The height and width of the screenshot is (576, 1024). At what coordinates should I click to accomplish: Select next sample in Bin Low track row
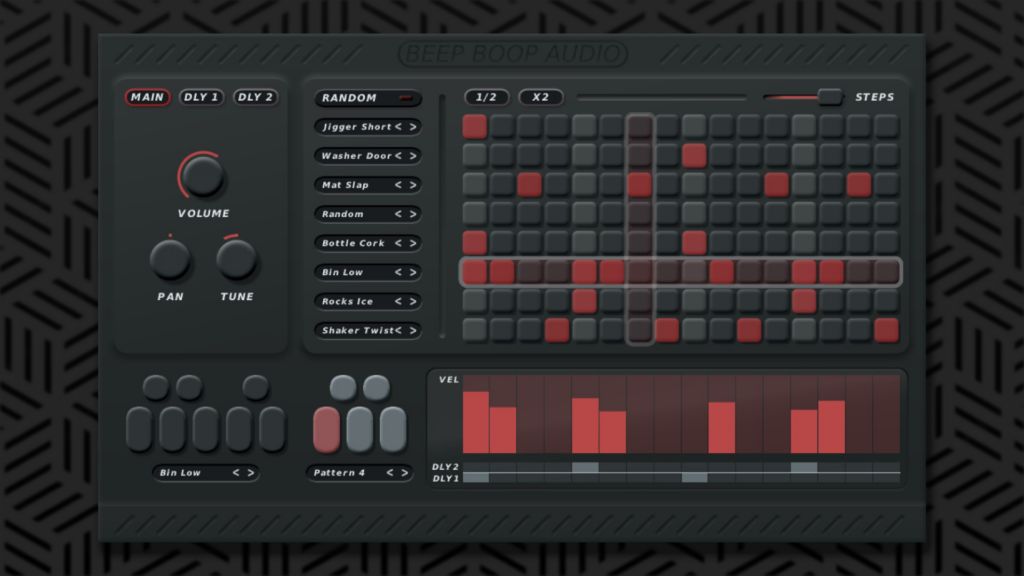(413, 272)
